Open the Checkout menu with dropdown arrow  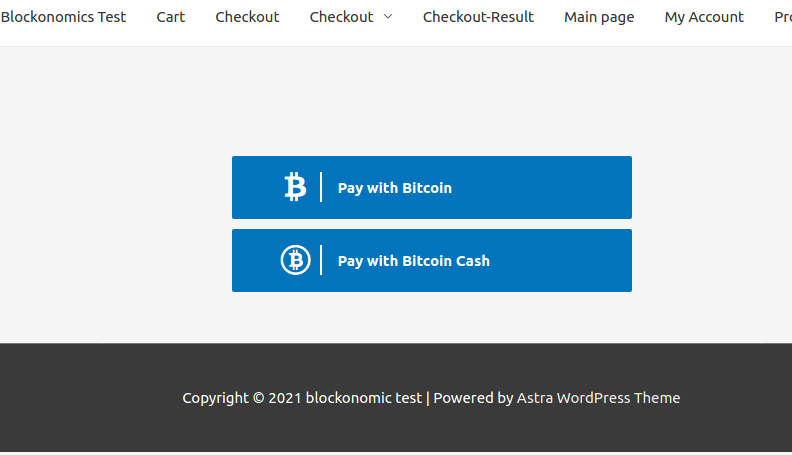click(351, 17)
